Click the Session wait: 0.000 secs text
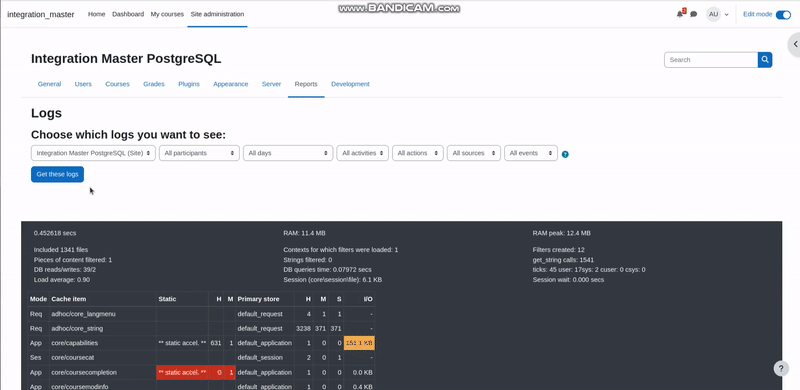The height and width of the screenshot is (390, 800). pyautogui.click(x=568, y=280)
